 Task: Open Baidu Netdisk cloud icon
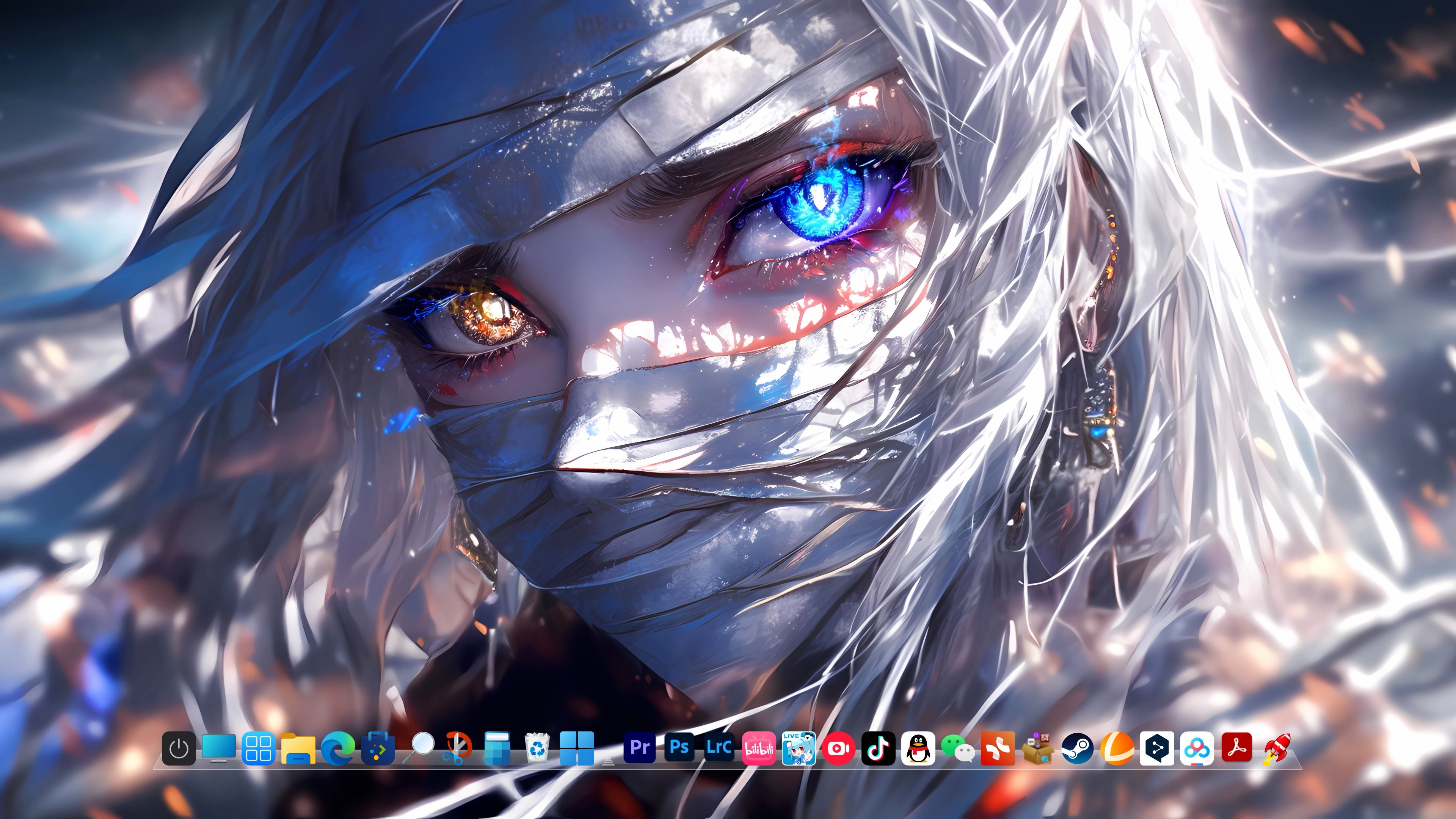pos(1197,748)
